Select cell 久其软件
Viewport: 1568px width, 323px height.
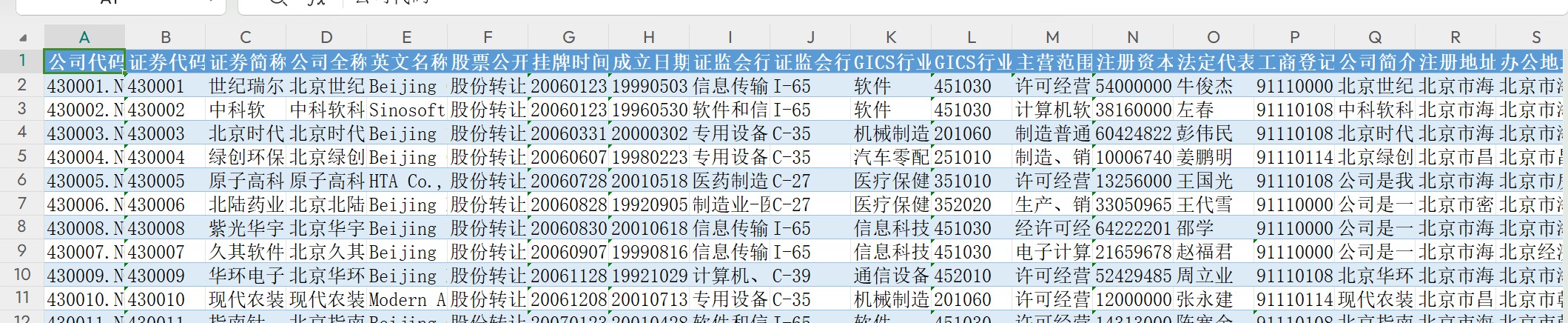point(246,251)
